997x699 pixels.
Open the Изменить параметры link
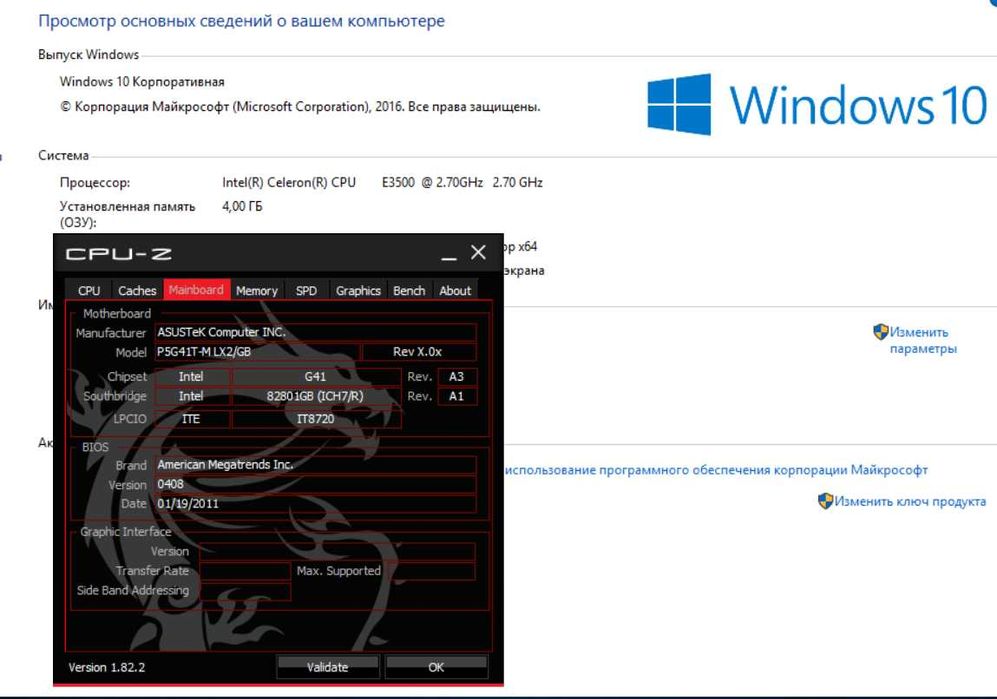923,340
